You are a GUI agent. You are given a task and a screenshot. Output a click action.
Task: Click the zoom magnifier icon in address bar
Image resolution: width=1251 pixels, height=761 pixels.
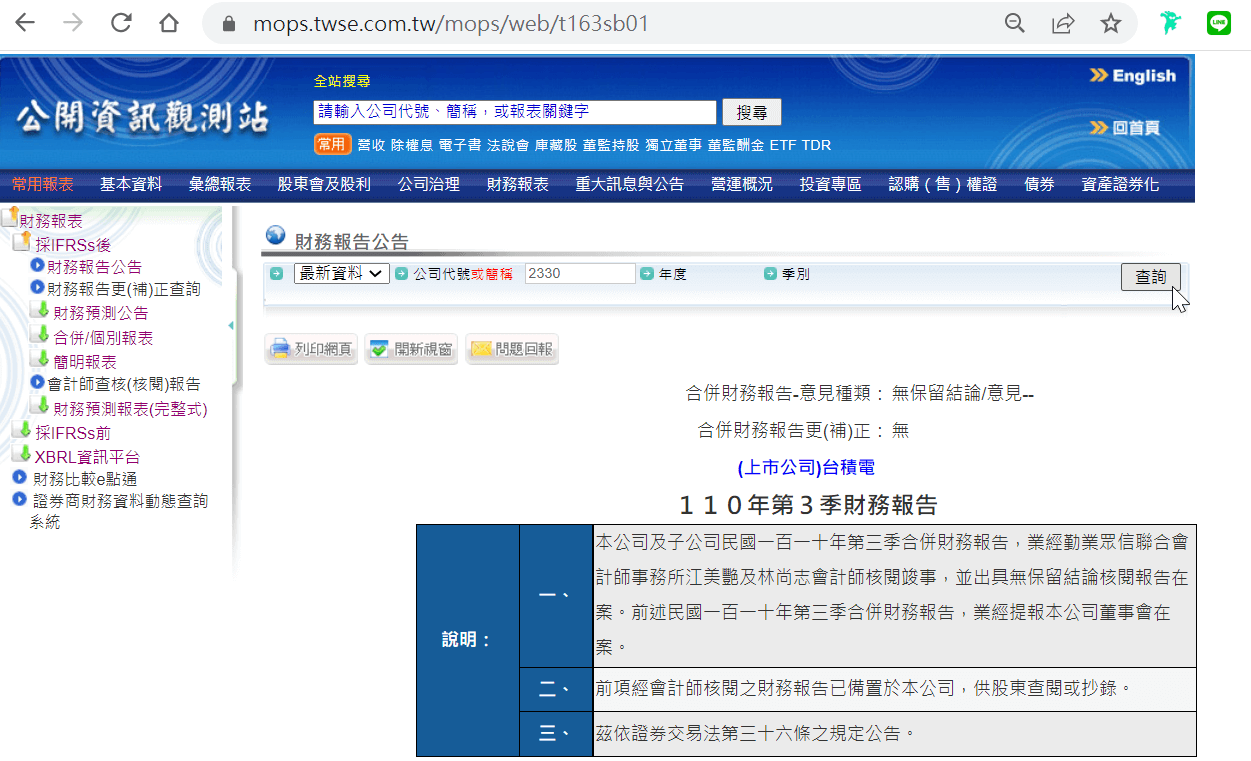point(1015,23)
